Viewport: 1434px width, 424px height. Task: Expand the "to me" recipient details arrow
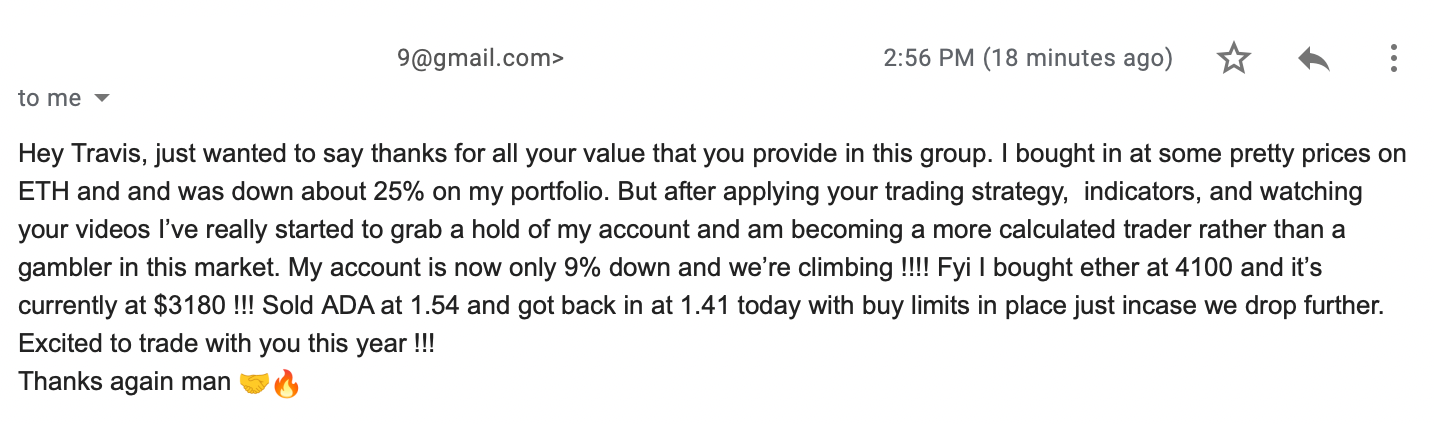[x=101, y=99]
